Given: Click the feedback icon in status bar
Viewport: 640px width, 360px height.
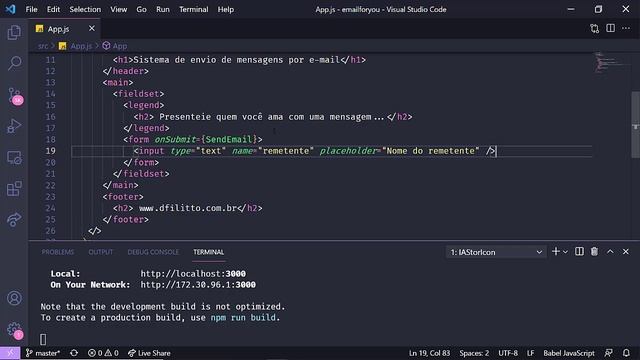Looking at the screenshot, I should pyautogui.click(x=608, y=353).
